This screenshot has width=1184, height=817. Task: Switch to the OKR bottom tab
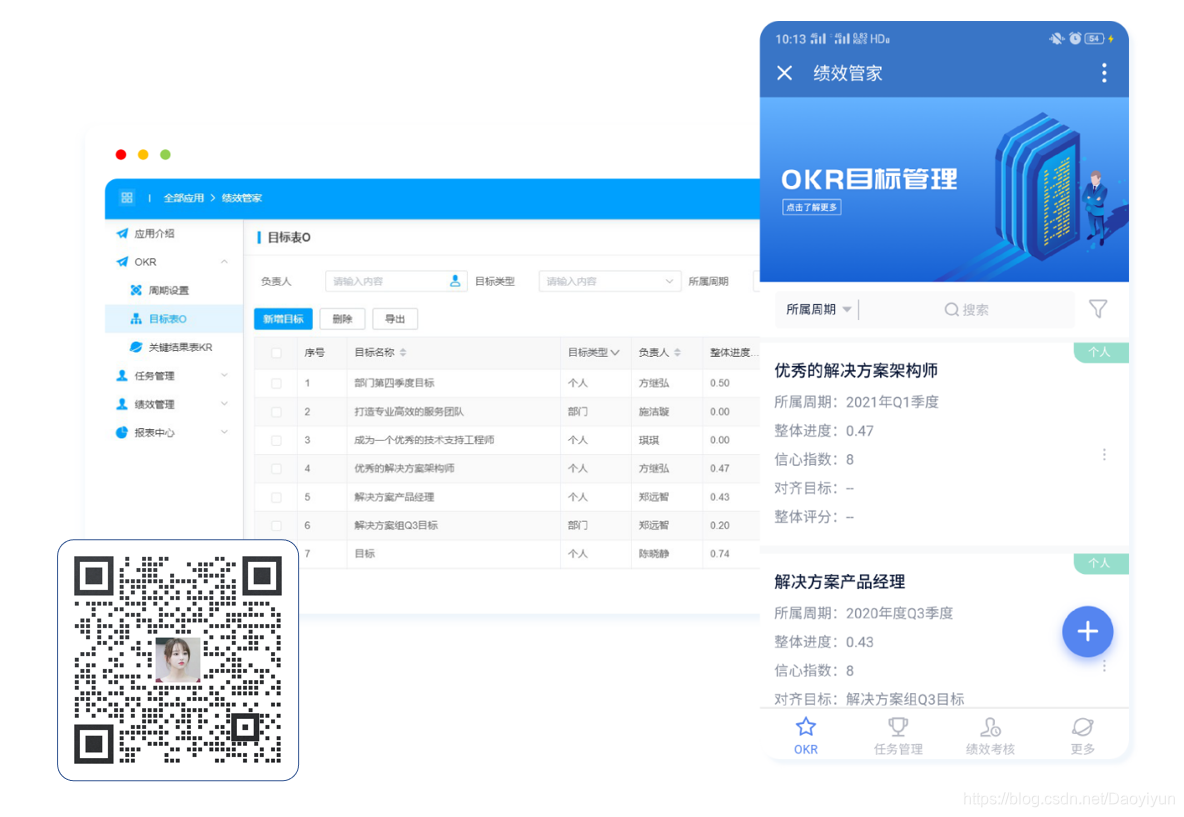pyautogui.click(x=806, y=735)
